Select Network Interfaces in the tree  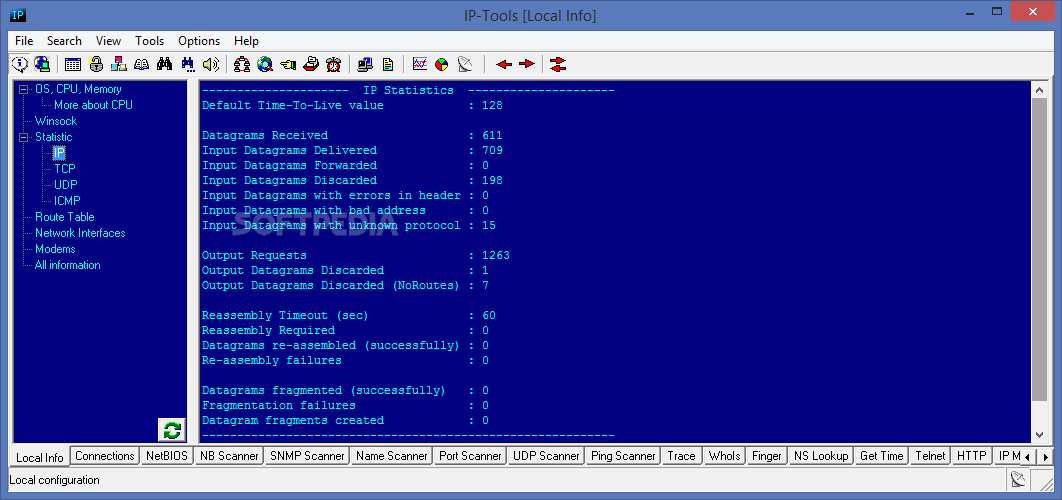pos(81,233)
